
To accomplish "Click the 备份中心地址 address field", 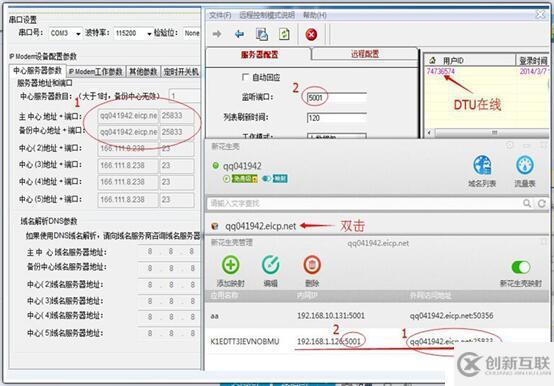I will tap(128, 132).
